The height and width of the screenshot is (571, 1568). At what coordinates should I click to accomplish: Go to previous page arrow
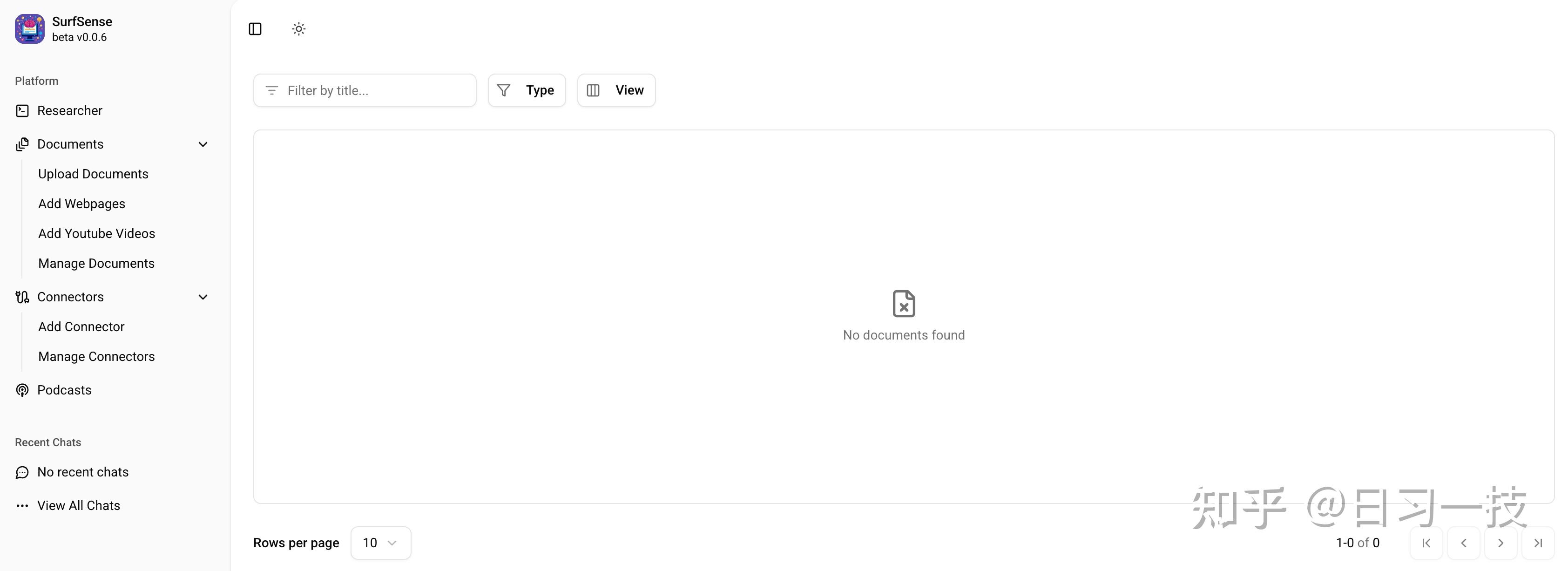click(x=1463, y=543)
